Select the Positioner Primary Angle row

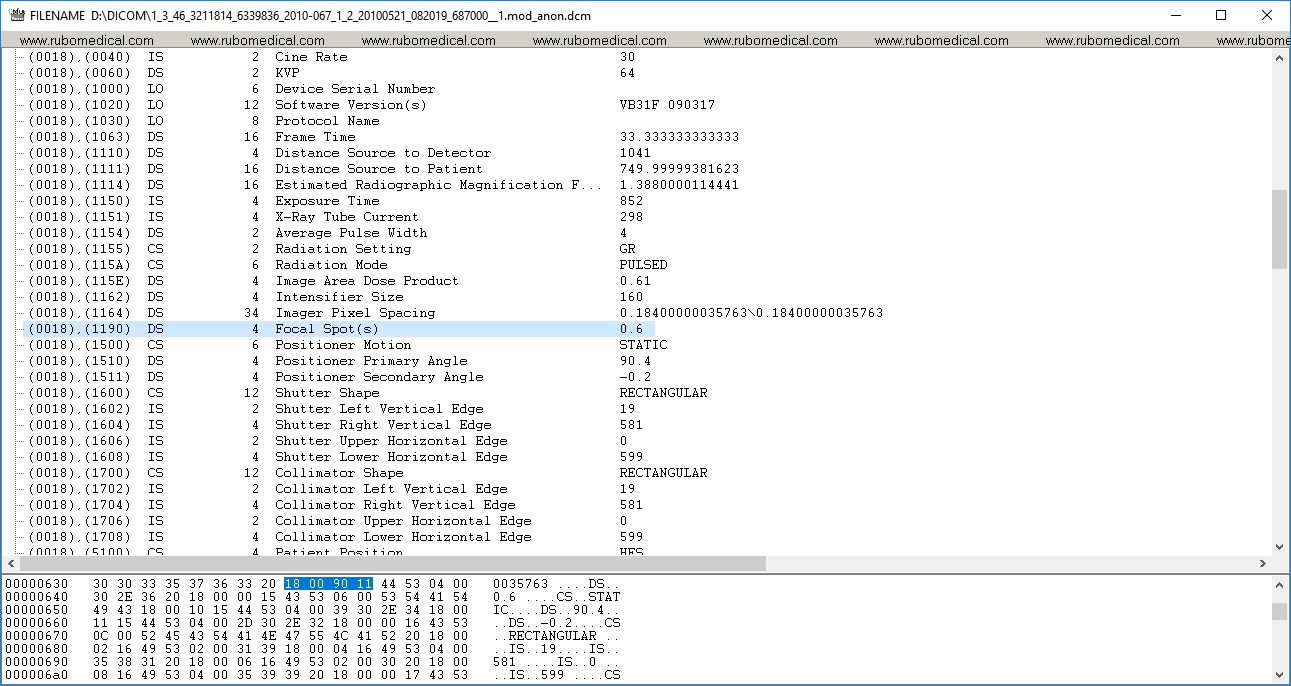pos(400,360)
